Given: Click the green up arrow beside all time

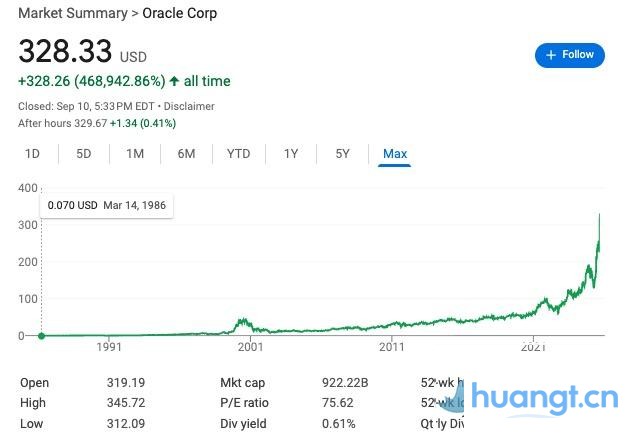Looking at the screenshot, I should pyautogui.click(x=174, y=81).
